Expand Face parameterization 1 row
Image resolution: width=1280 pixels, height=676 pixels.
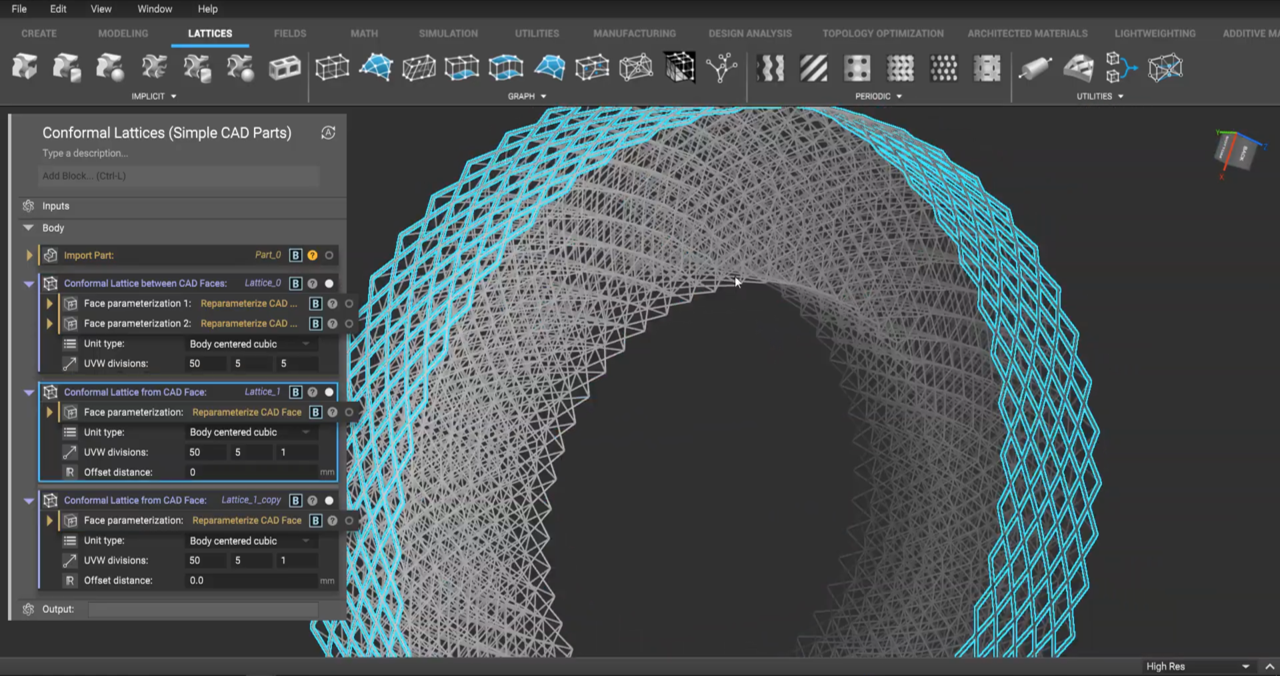click(49, 303)
